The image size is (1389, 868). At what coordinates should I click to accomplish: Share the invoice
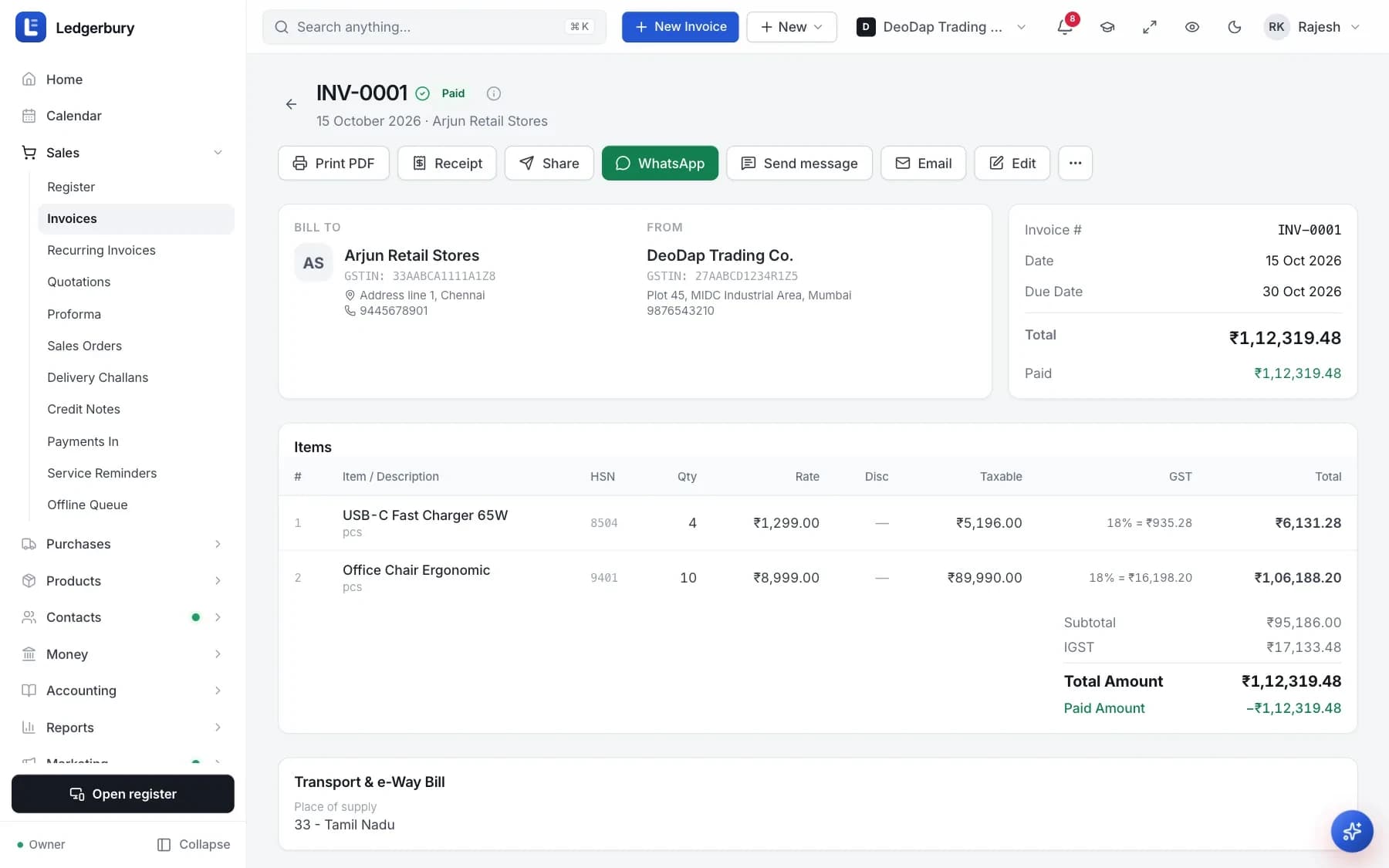click(x=549, y=163)
